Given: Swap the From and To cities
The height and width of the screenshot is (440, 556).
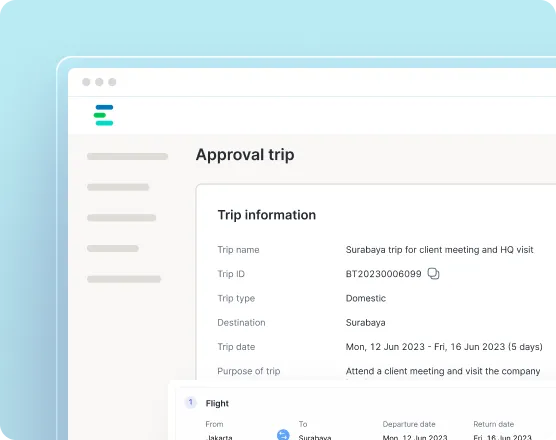Looking at the screenshot, I should (283, 435).
